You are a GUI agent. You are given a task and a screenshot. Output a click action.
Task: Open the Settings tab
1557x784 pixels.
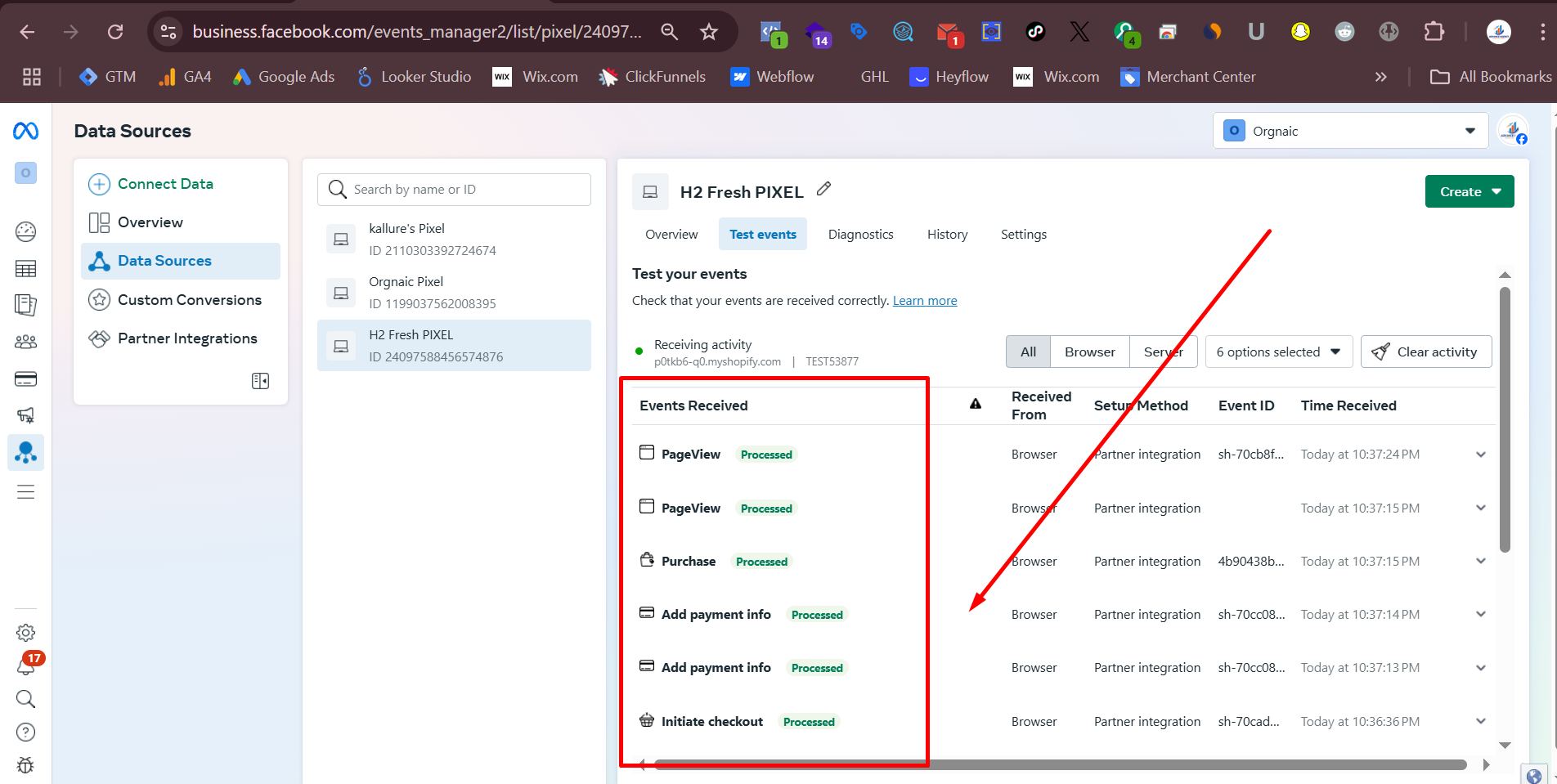[x=1023, y=235]
